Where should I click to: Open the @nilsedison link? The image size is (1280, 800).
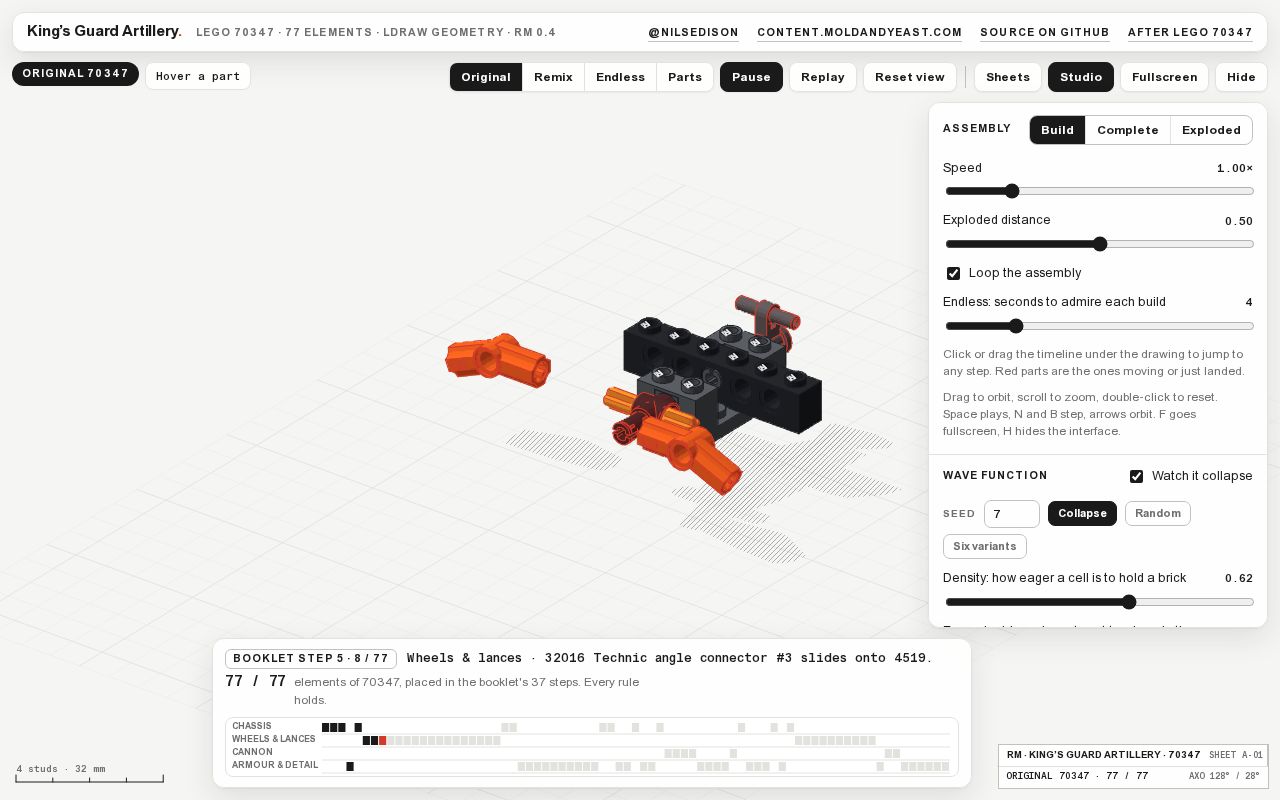coord(693,32)
